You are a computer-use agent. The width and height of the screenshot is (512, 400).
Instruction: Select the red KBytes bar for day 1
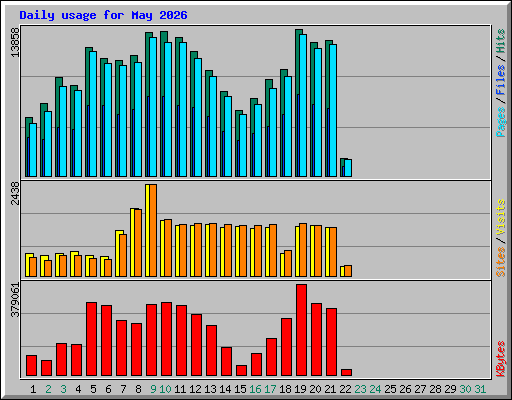pyautogui.click(x=31, y=366)
